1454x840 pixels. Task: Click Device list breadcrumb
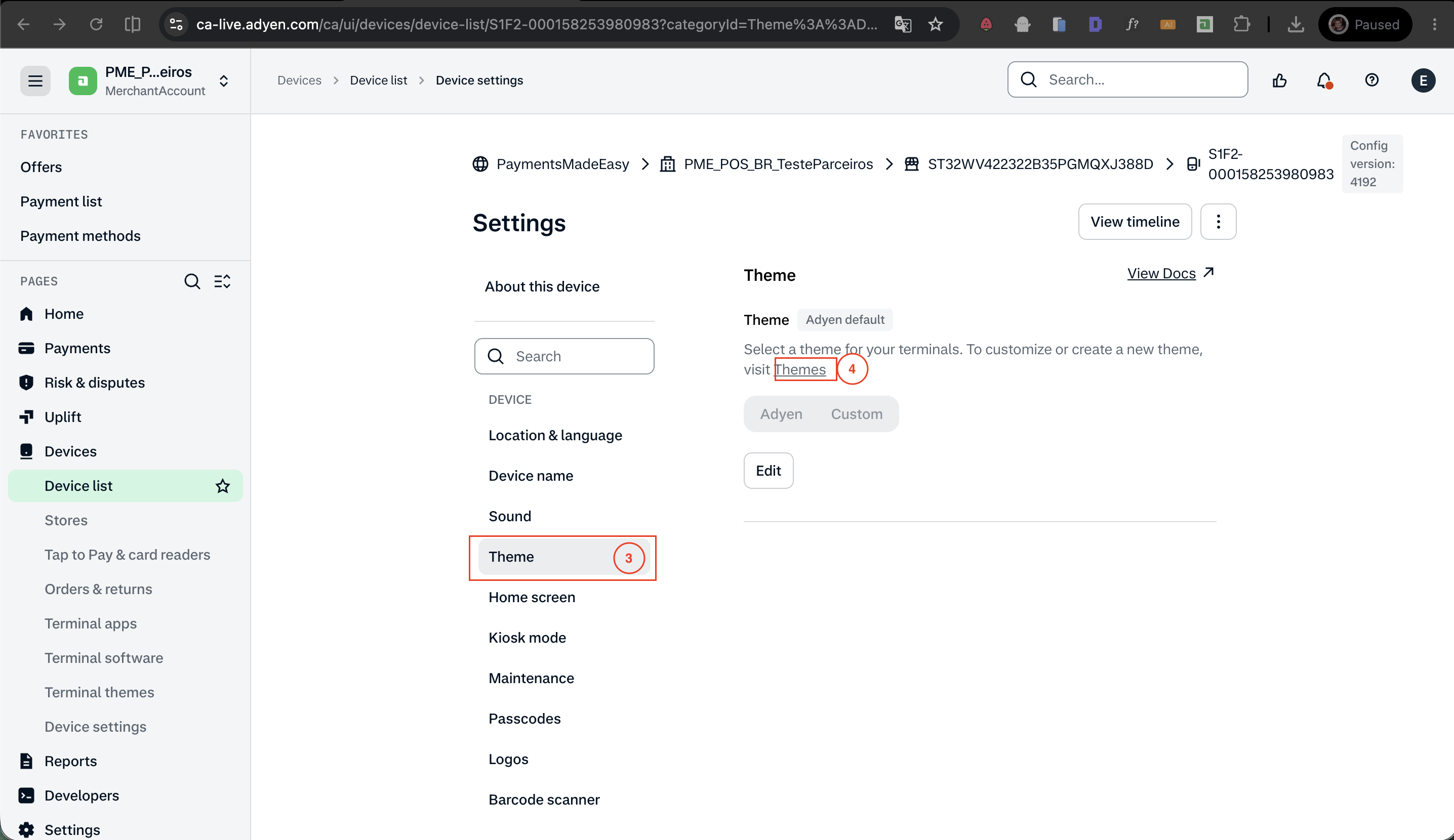[379, 80]
